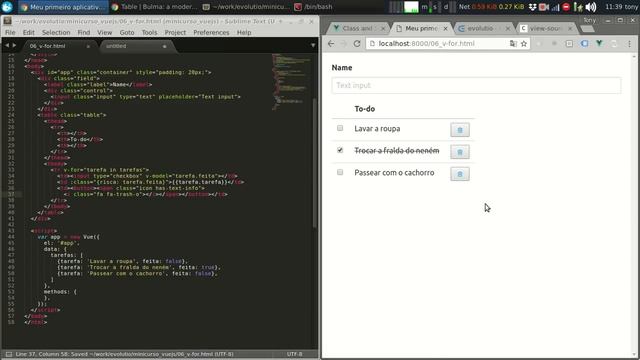Close the 'Meu prime' Chrome tab
The height and width of the screenshot is (360, 640).
(445, 29)
